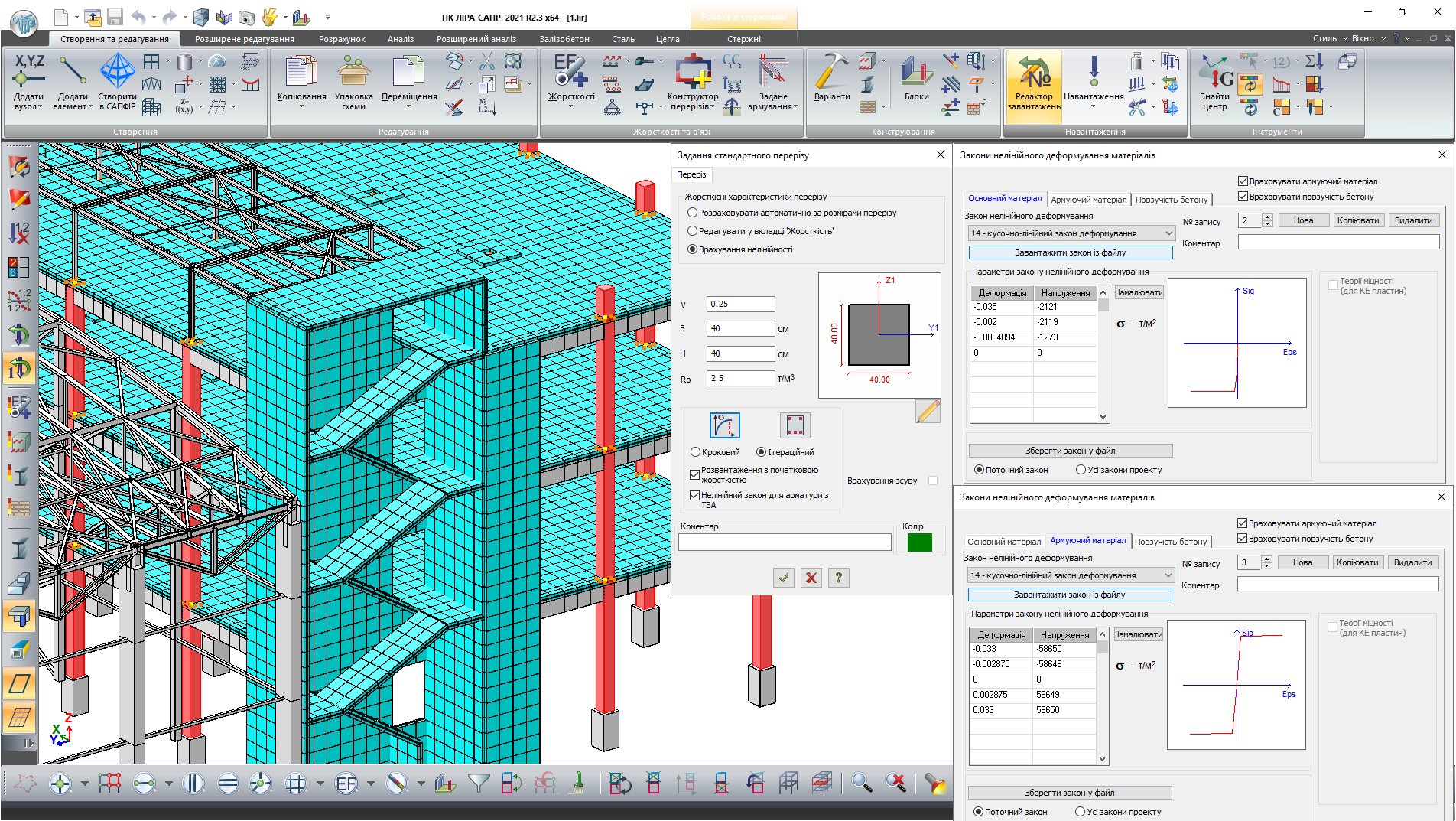Open Повзучість бетону tab in upper panel
The width and height of the screenshot is (1456, 821).
coord(1171,200)
